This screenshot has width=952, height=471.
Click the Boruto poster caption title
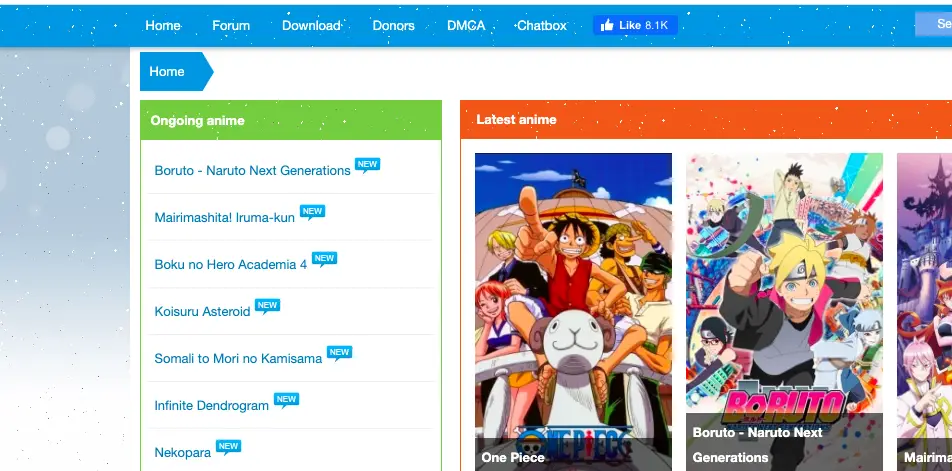[x=757, y=445]
